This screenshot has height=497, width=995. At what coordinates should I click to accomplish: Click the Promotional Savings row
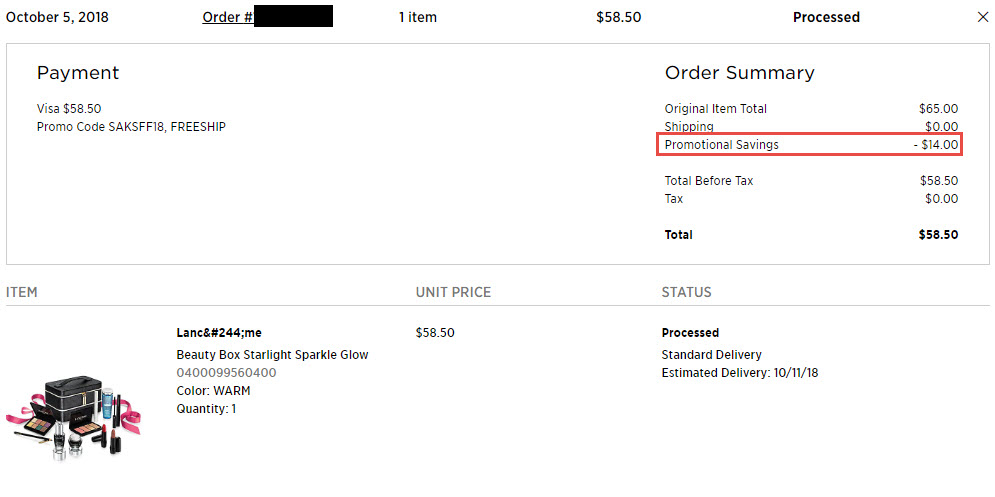(x=810, y=145)
